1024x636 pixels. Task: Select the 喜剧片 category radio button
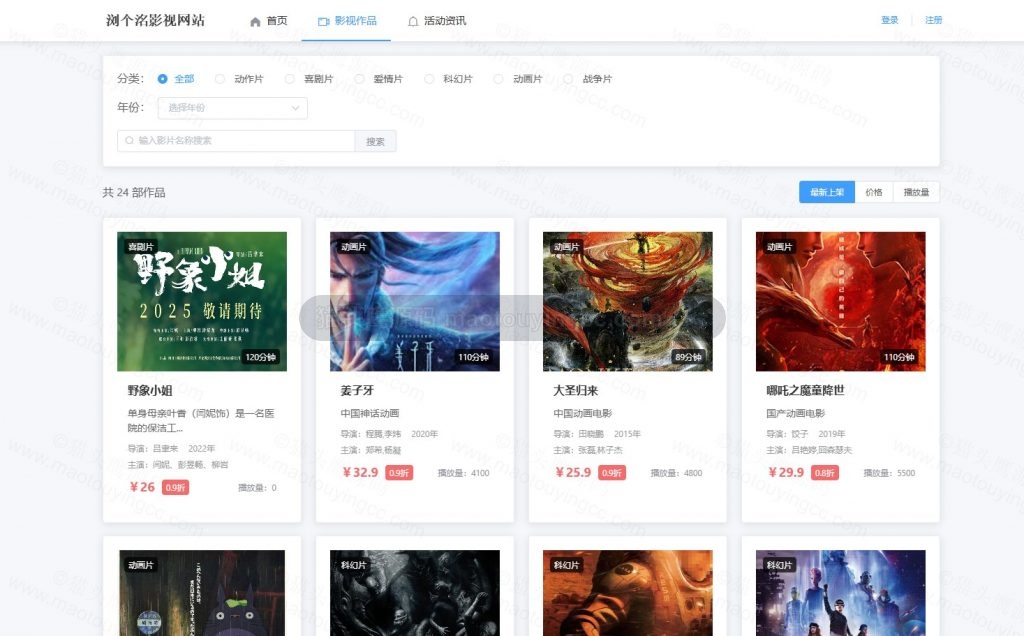point(289,79)
